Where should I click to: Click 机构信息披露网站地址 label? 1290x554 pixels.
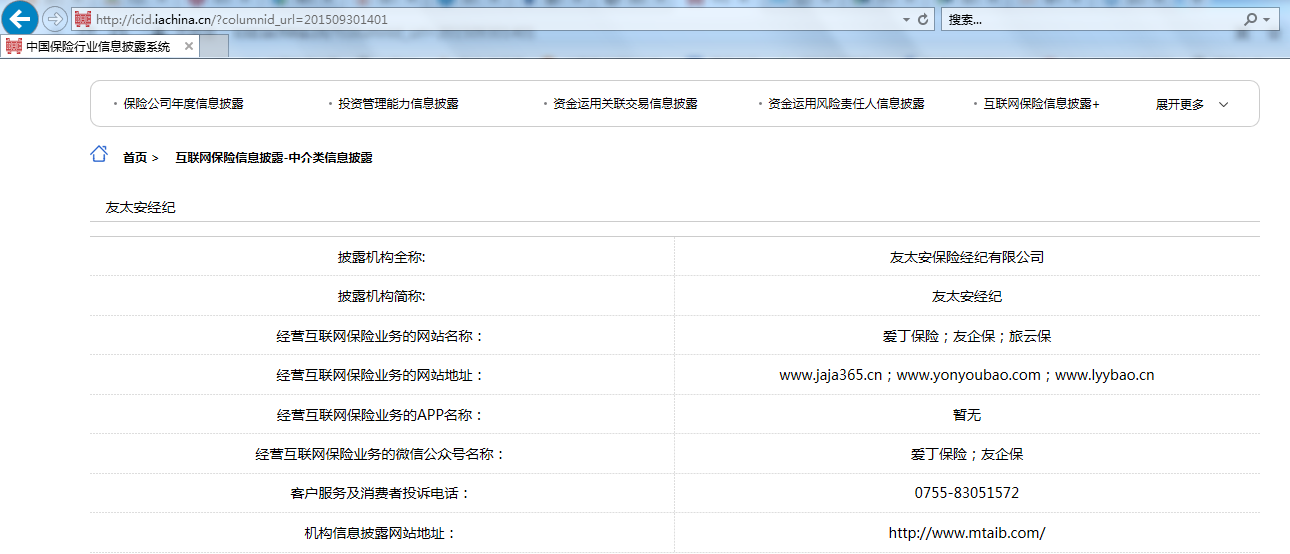380,533
